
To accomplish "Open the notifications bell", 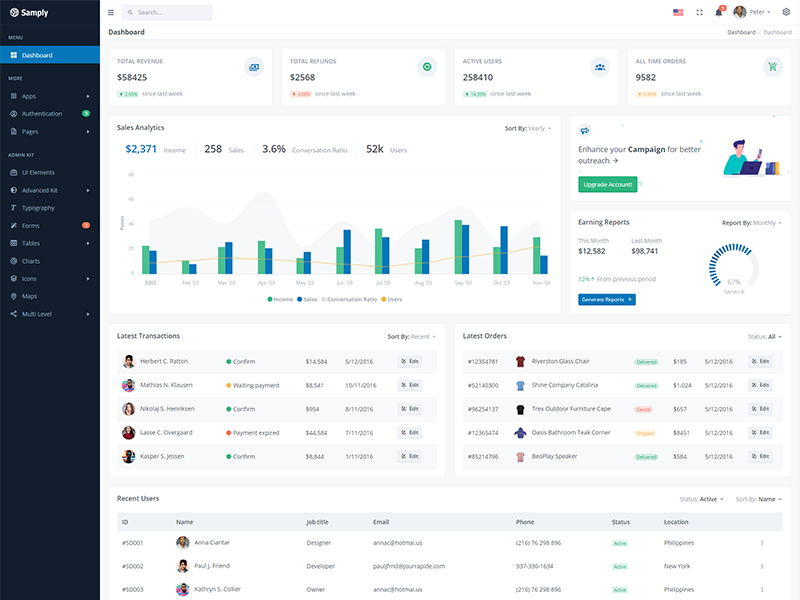I will click(x=718, y=12).
